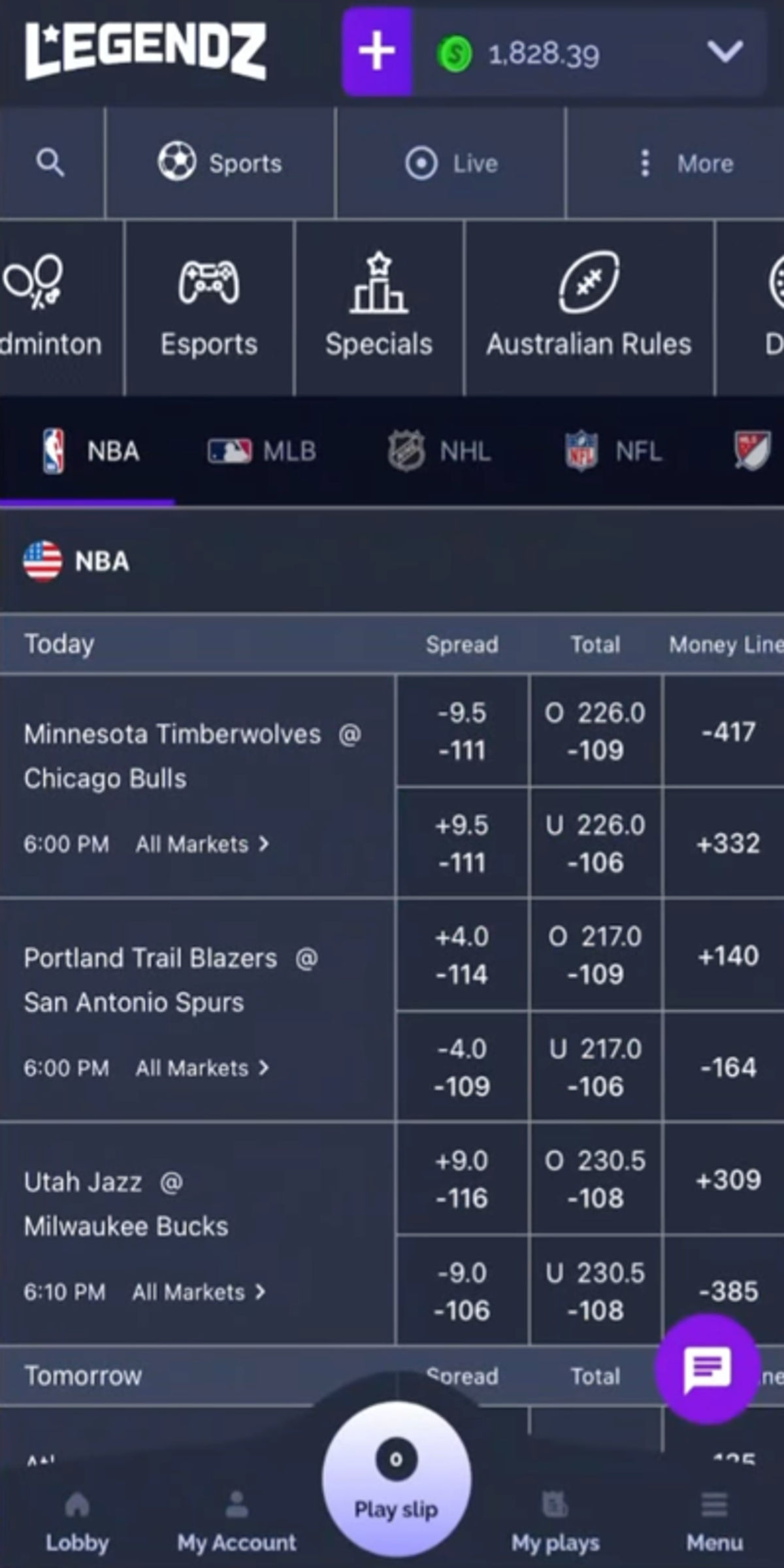Choose the Australian Rules football icon
Screen dimensions: 784x1568
coord(589,282)
